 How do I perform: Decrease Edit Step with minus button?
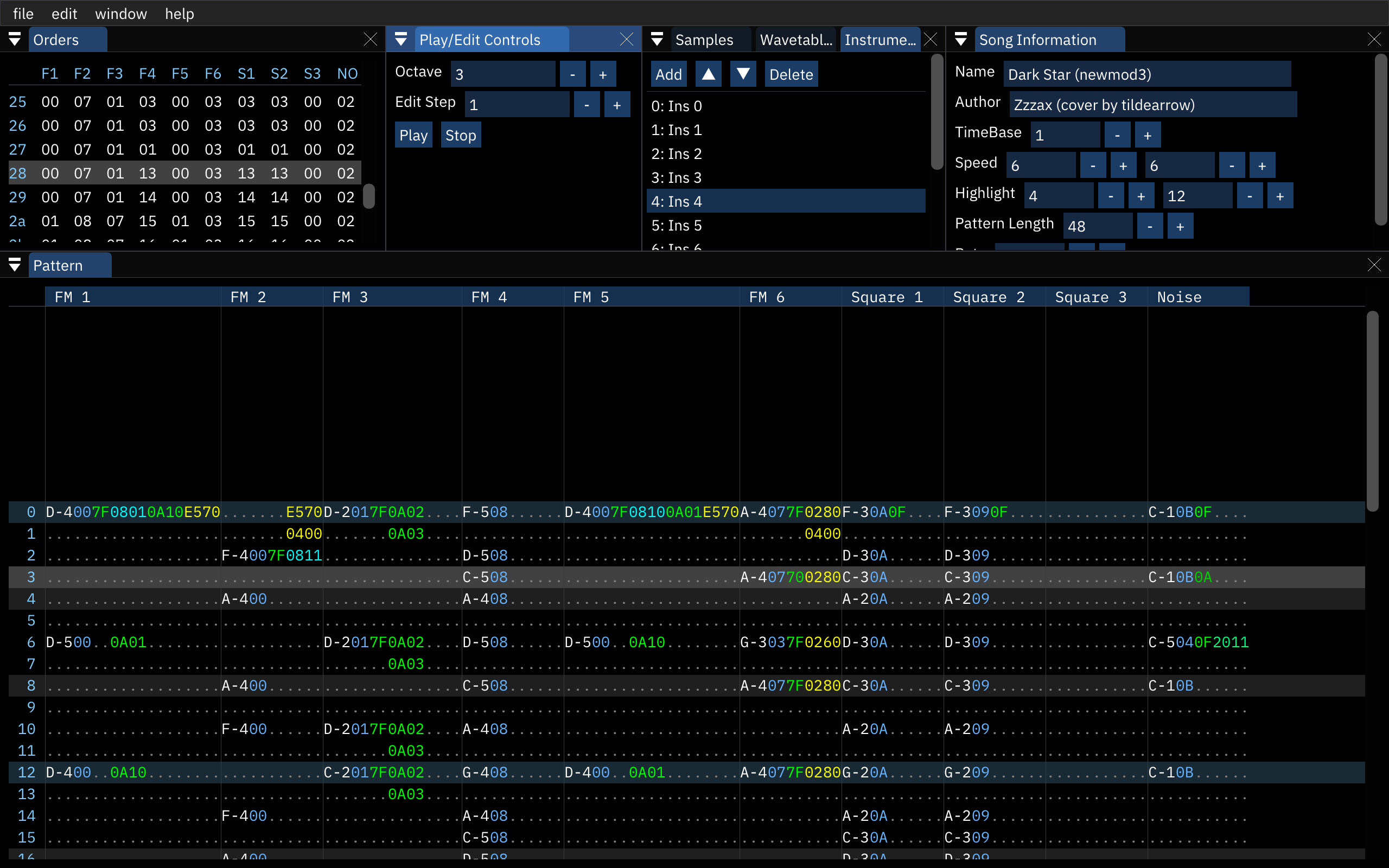pyautogui.click(x=586, y=105)
